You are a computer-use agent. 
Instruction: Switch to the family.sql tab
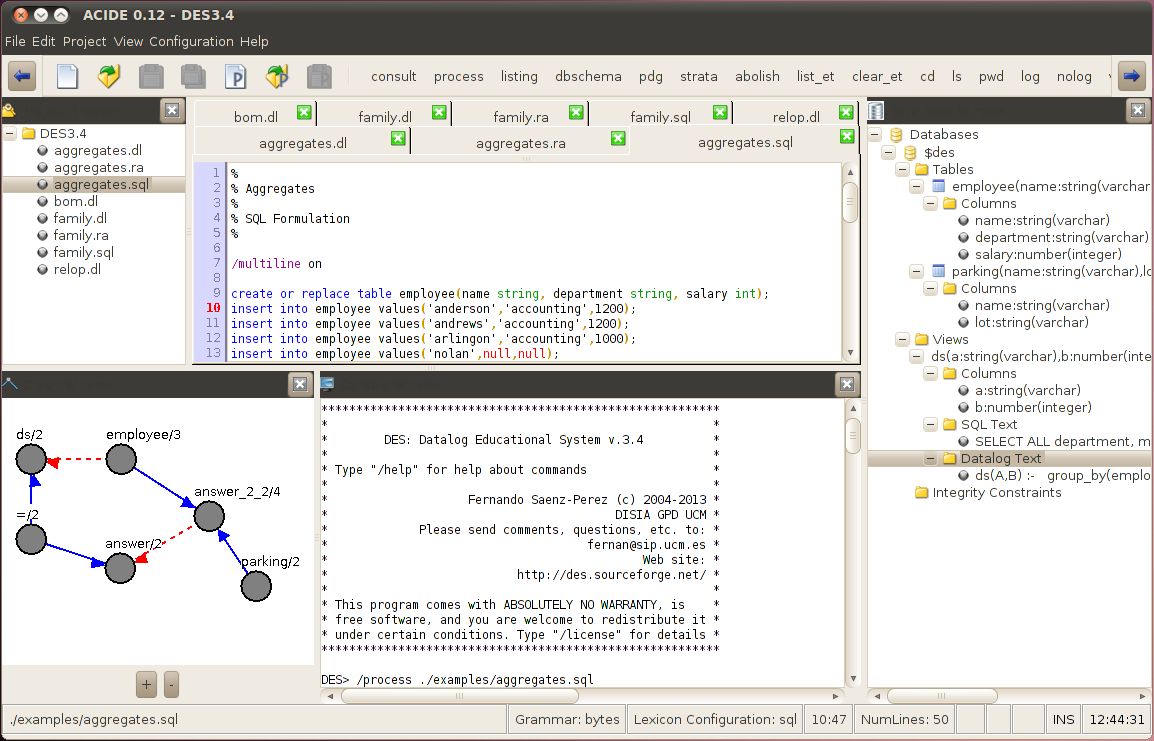660,116
